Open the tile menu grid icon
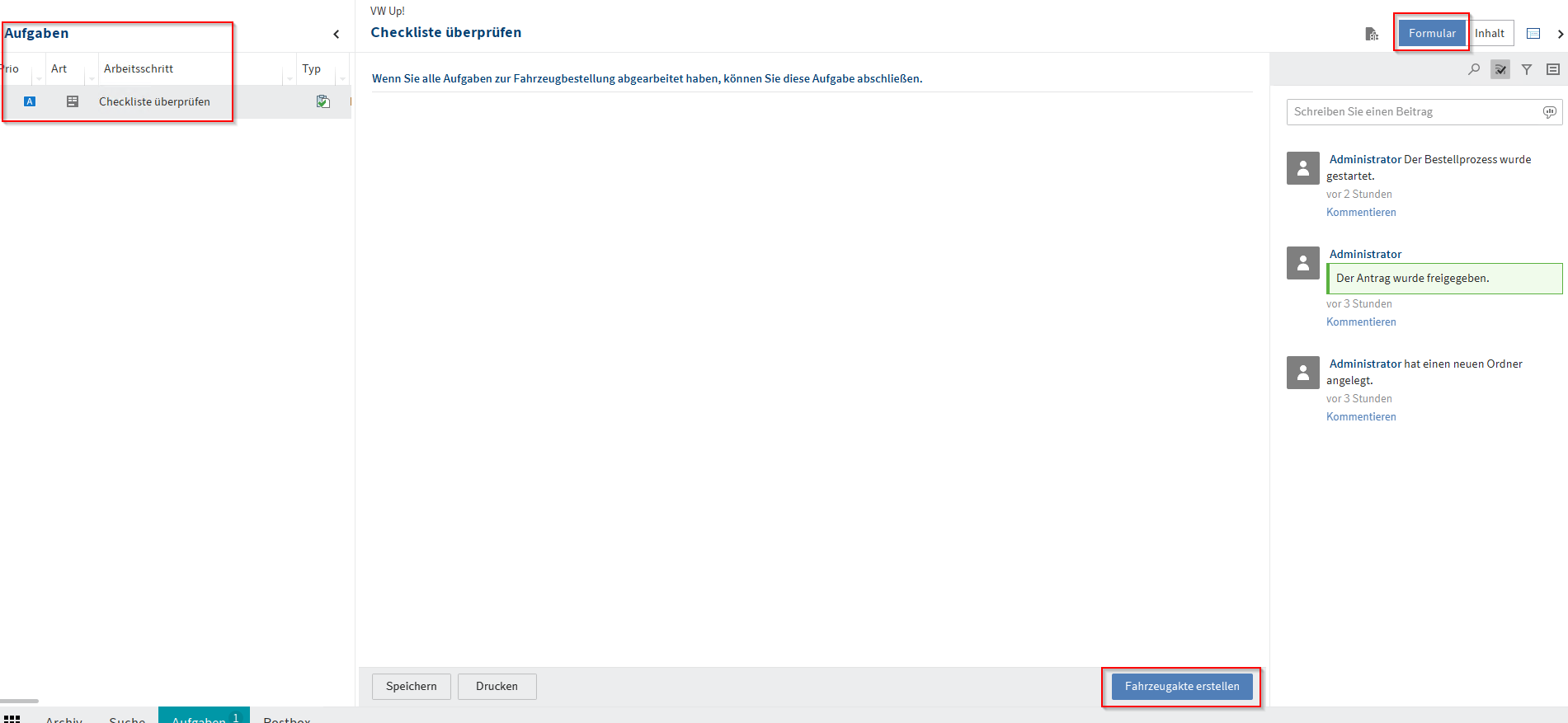1568x723 pixels. tap(12, 719)
